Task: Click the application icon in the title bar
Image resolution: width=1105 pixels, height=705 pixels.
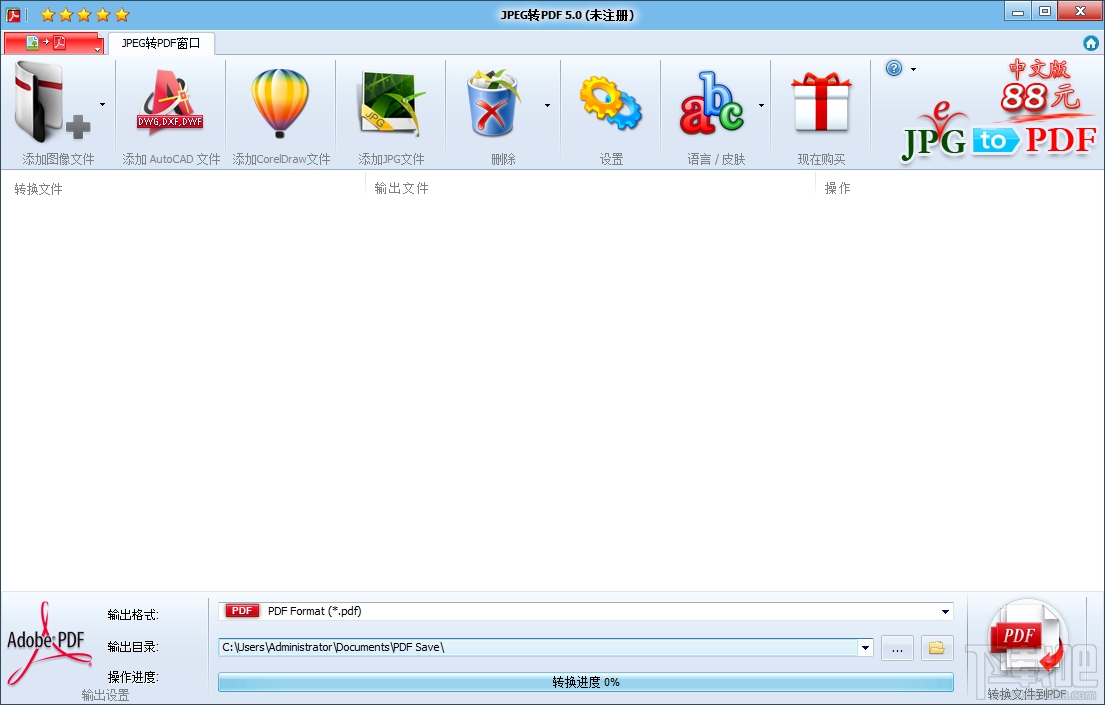Action: tap(13, 14)
